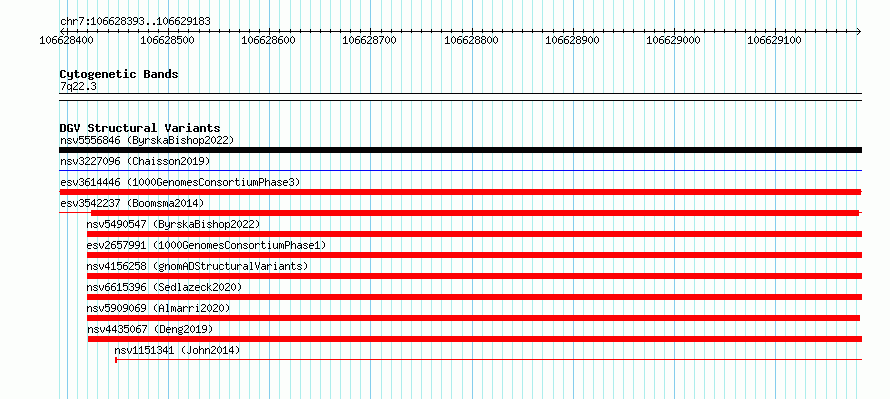Click the 7q22.3 cytogenetic band bar

coord(460,97)
